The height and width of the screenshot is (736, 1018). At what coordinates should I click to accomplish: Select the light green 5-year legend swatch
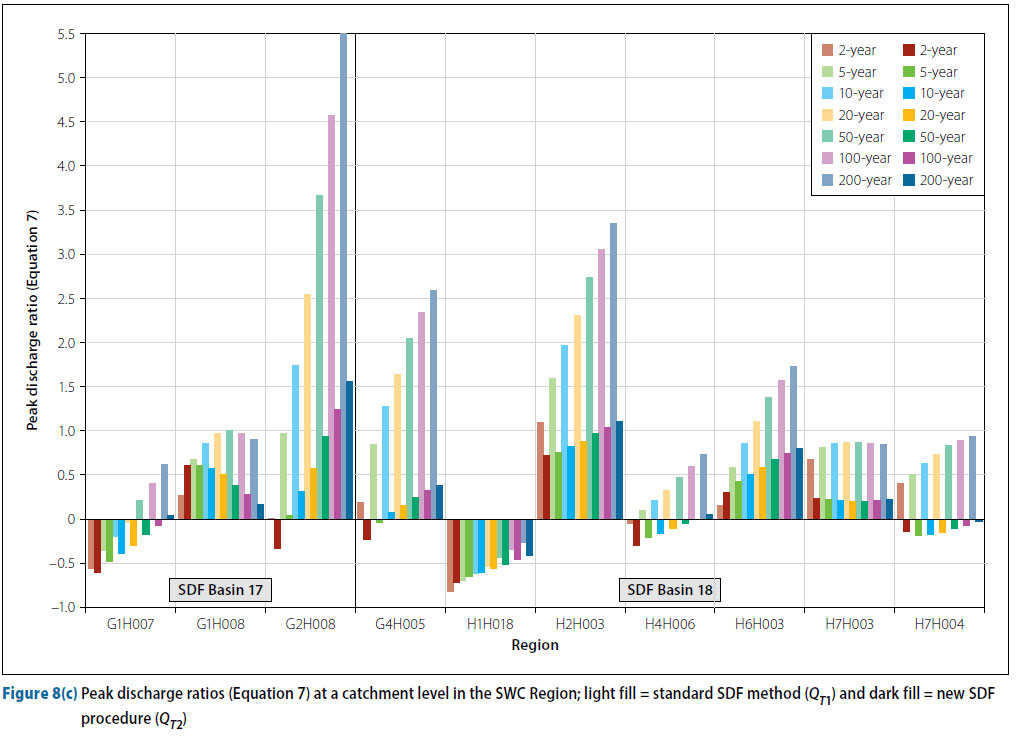826,72
